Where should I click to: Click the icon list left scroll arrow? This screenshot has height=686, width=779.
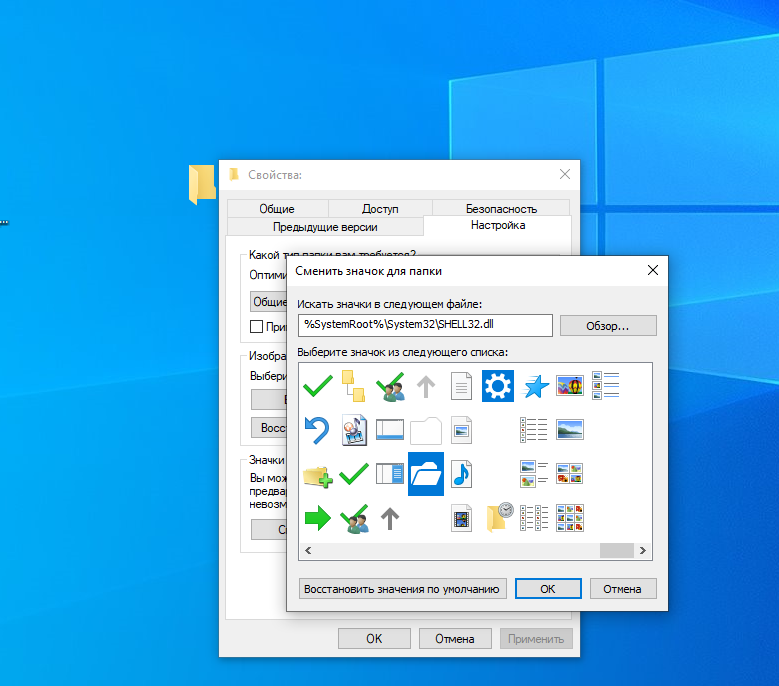click(307, 550)
